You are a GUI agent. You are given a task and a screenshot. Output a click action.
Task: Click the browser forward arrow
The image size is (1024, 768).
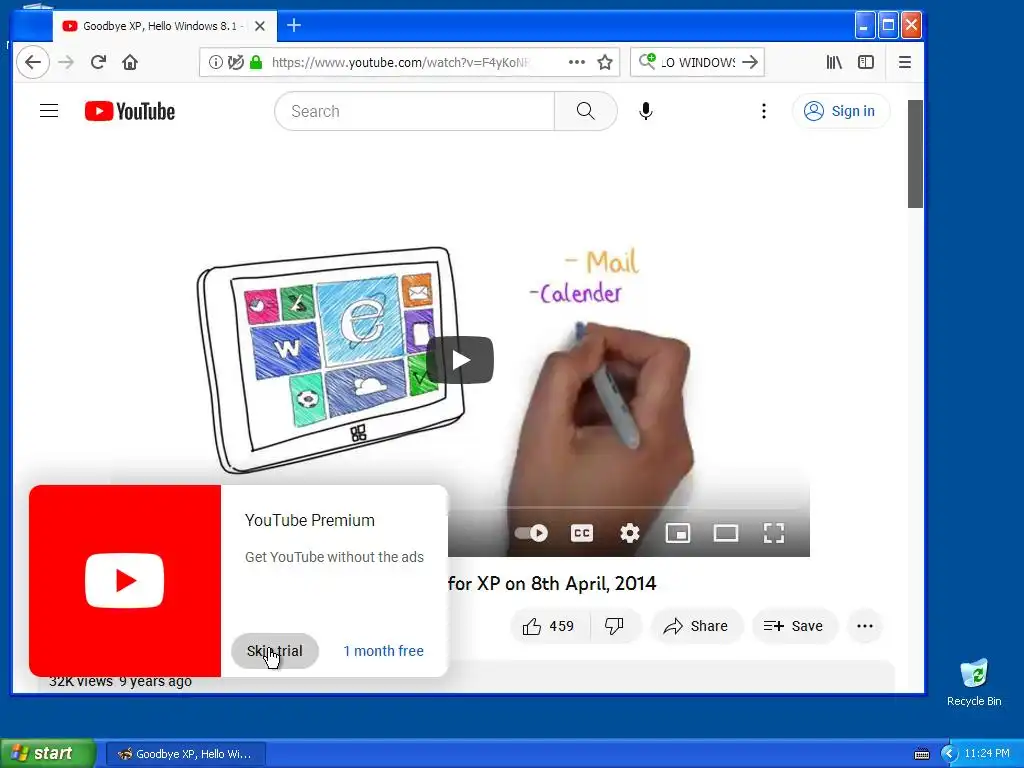pyautogui.click(x=66, y=62)
